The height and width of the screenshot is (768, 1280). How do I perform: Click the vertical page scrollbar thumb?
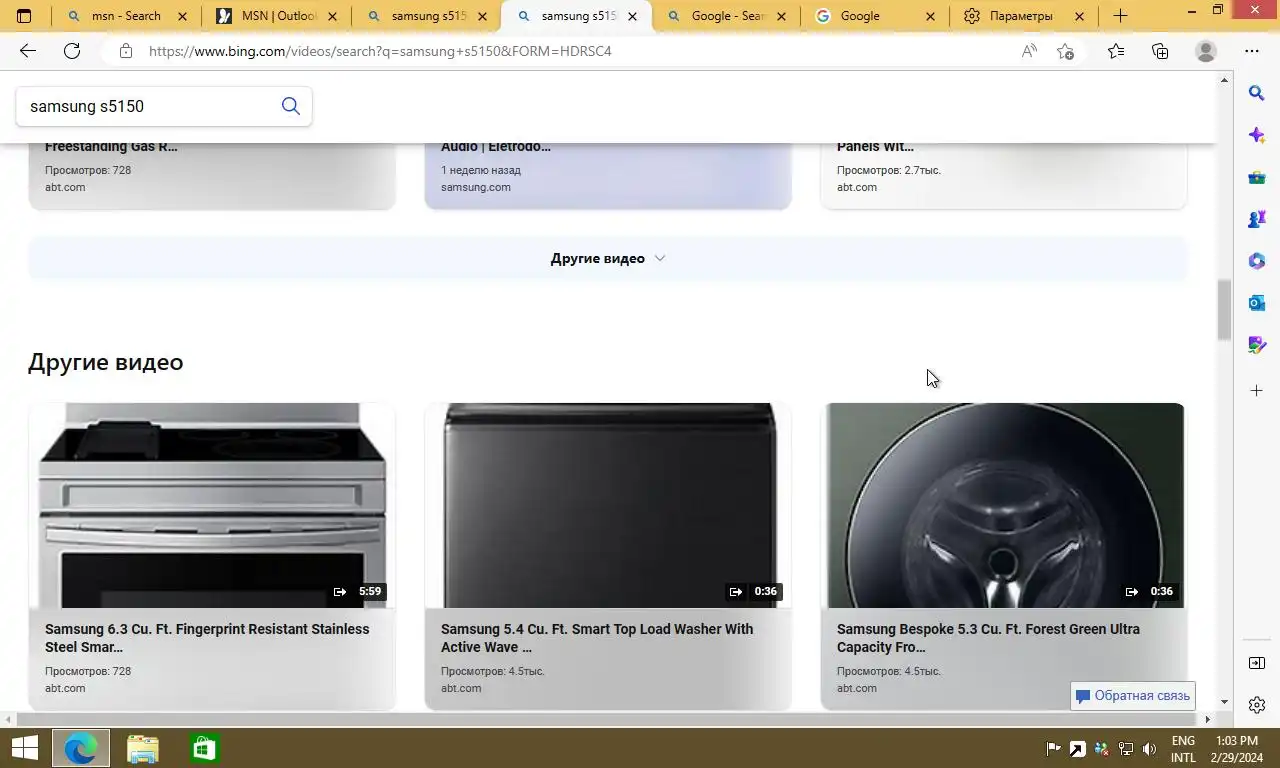point(1224,310)
